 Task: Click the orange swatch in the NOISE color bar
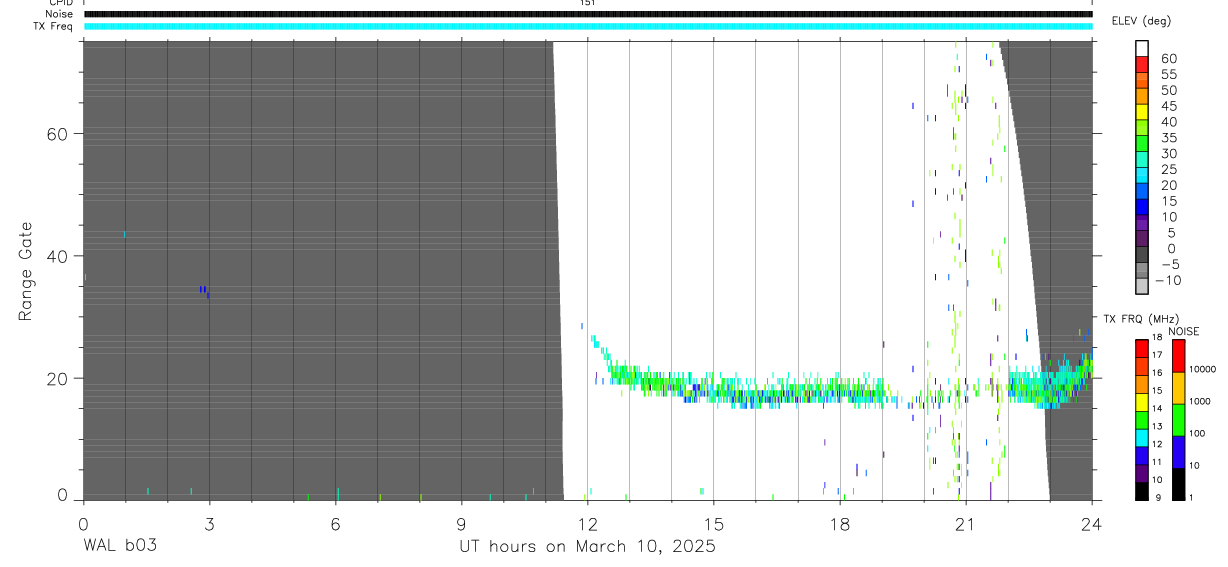click(x=1178, y=387)
